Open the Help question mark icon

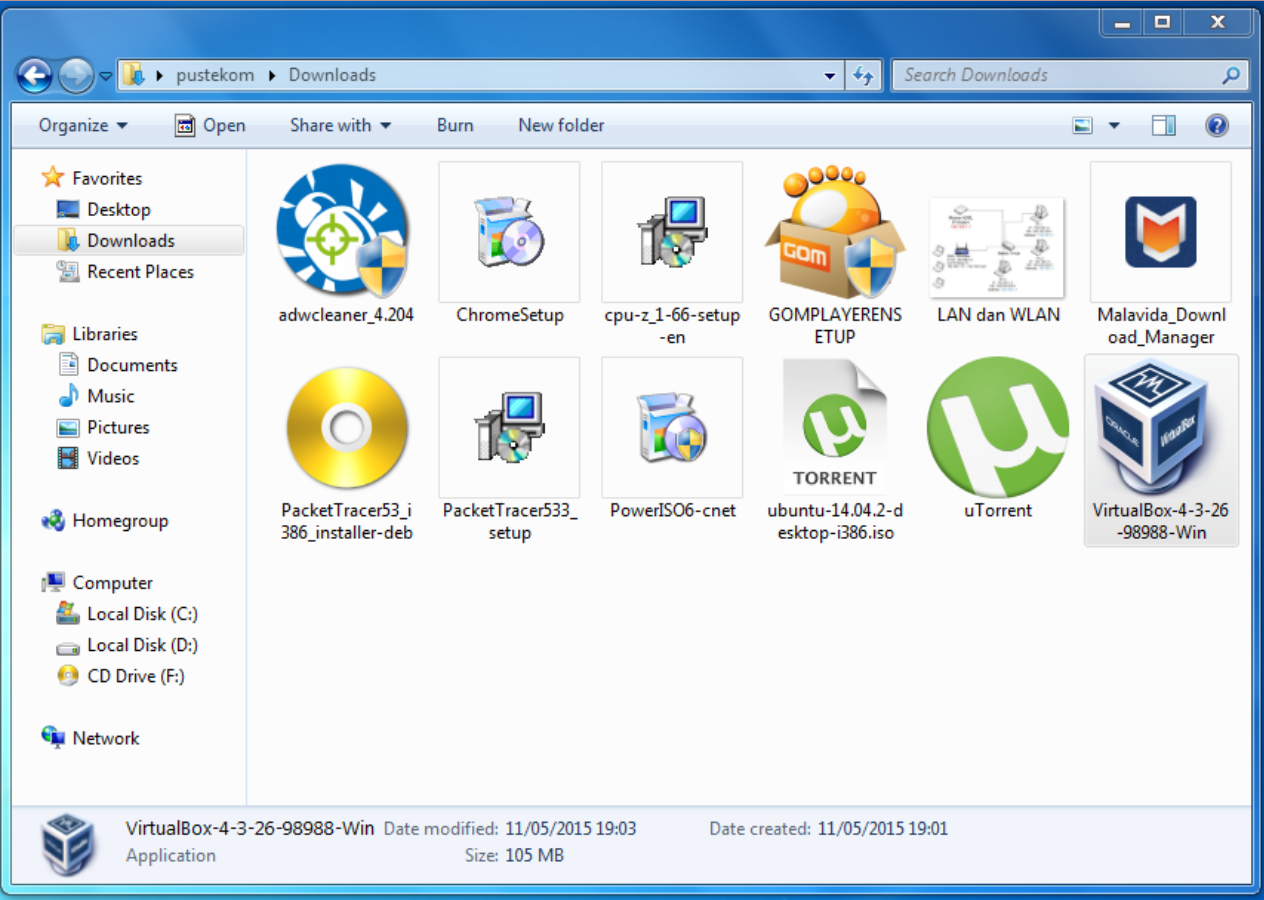tap(1217, 126)
